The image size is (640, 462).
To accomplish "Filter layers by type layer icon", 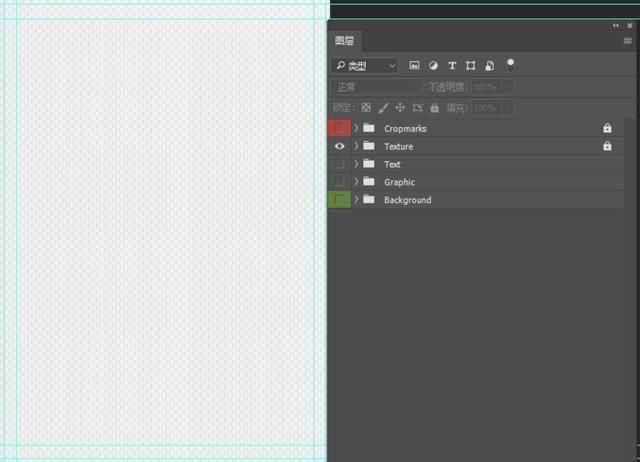I will click(452, 66).
